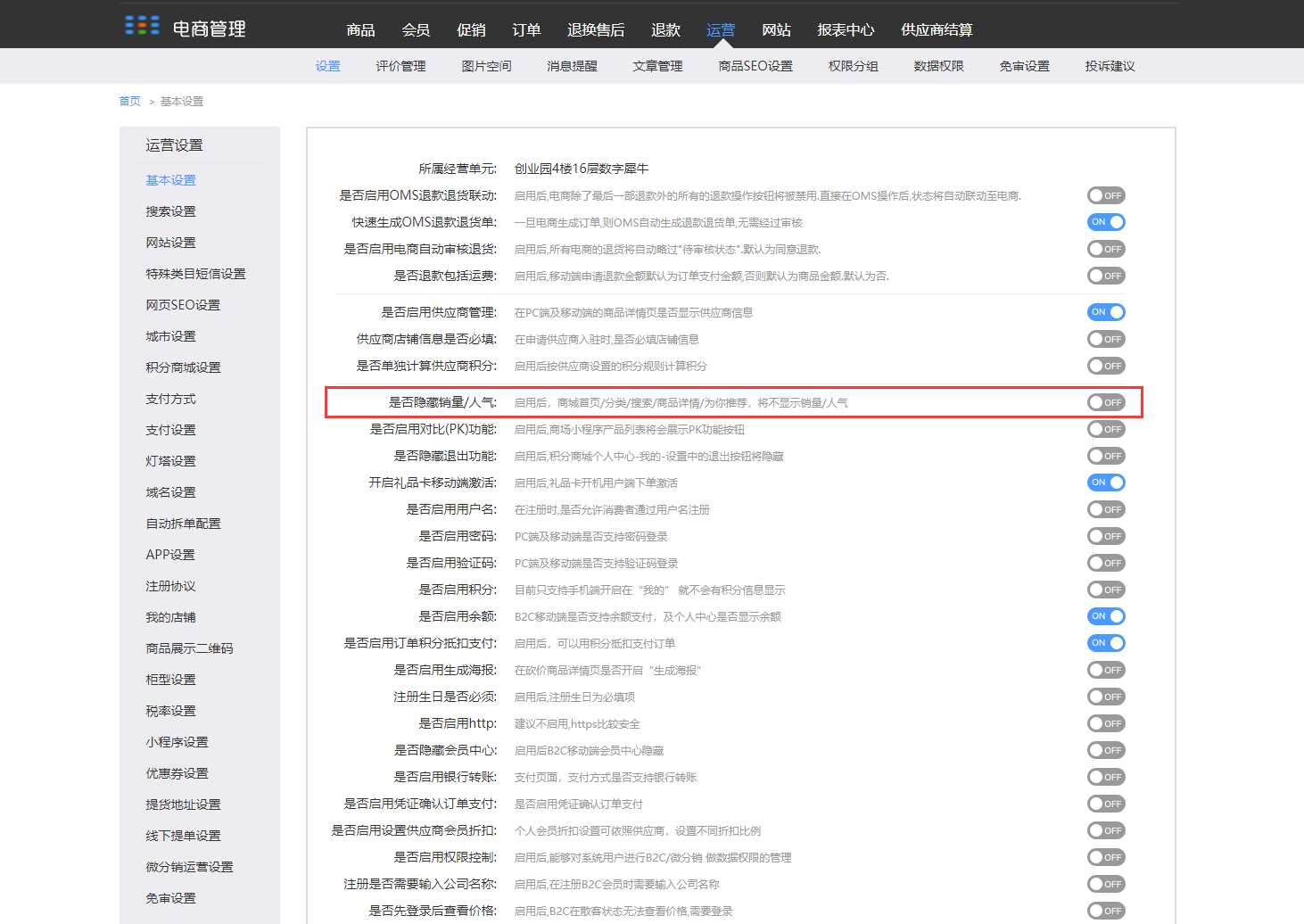
Task: Enable 是否隐藏销量/人气 switch
Action: (1106, 402)
